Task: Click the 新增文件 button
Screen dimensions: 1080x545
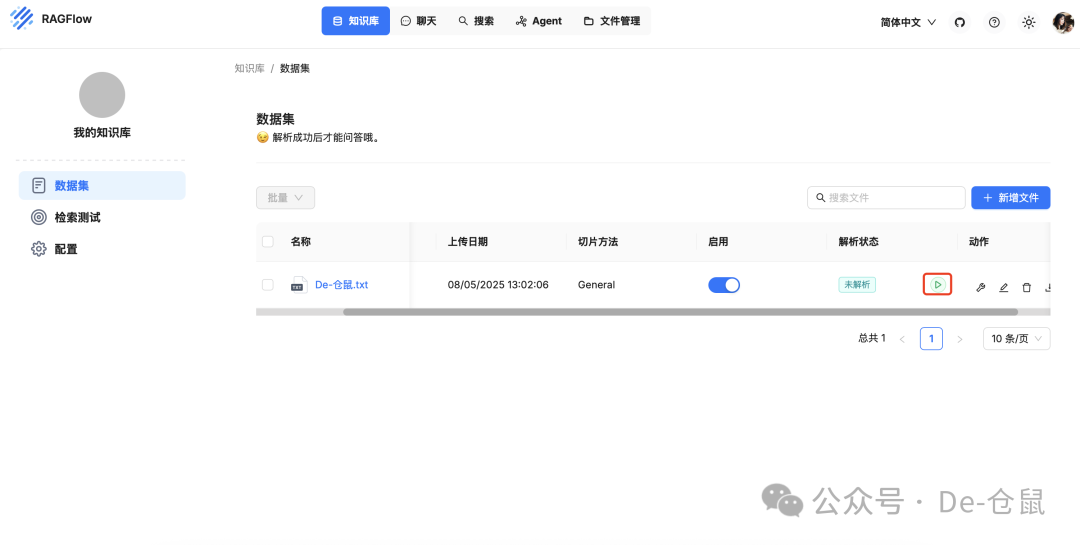Action: (1010, 198)
